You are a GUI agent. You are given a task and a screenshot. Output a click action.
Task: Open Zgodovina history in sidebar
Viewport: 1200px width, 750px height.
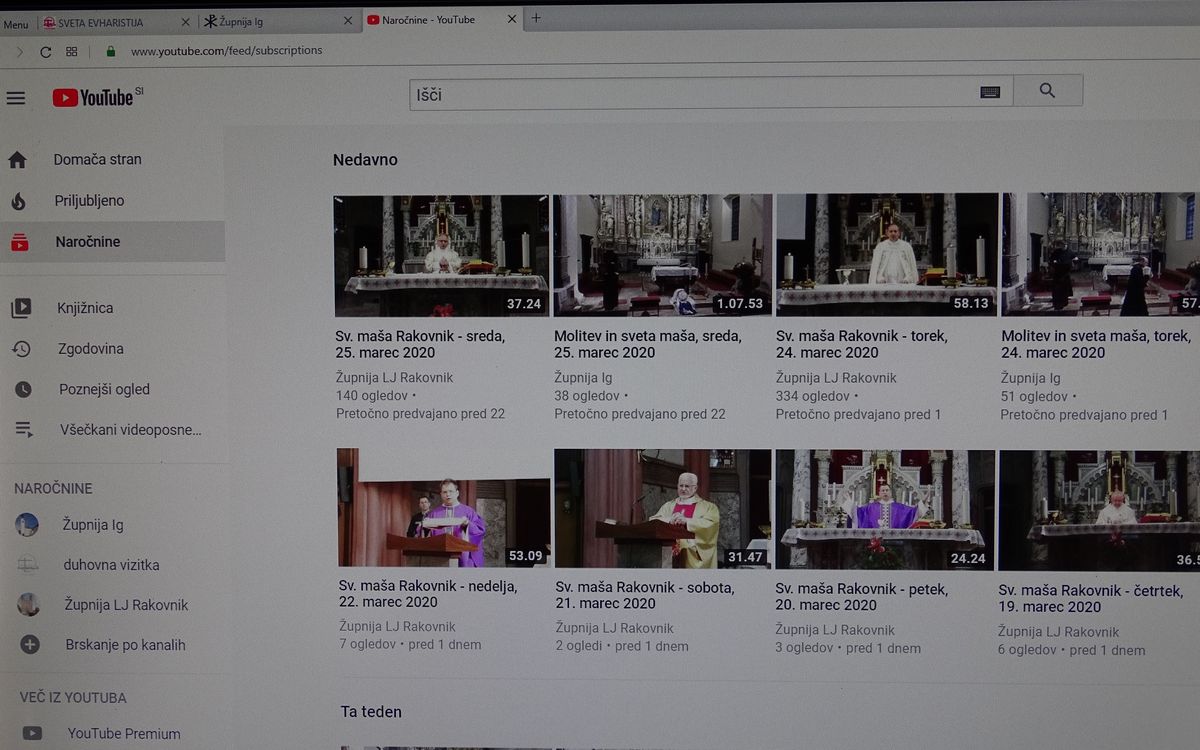(90, 349)
